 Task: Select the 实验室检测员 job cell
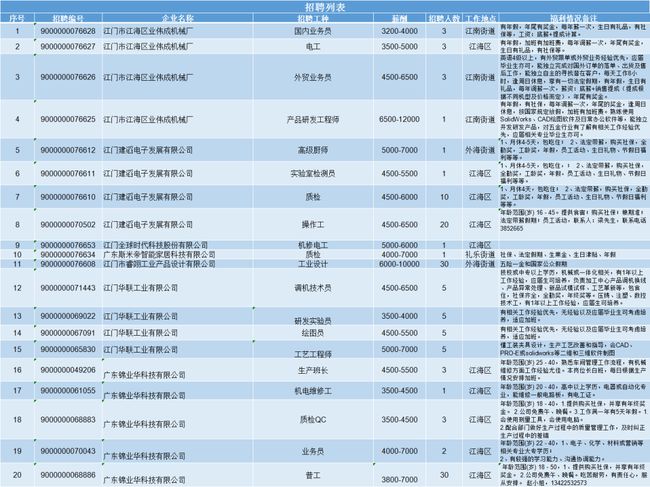(313, 173)
